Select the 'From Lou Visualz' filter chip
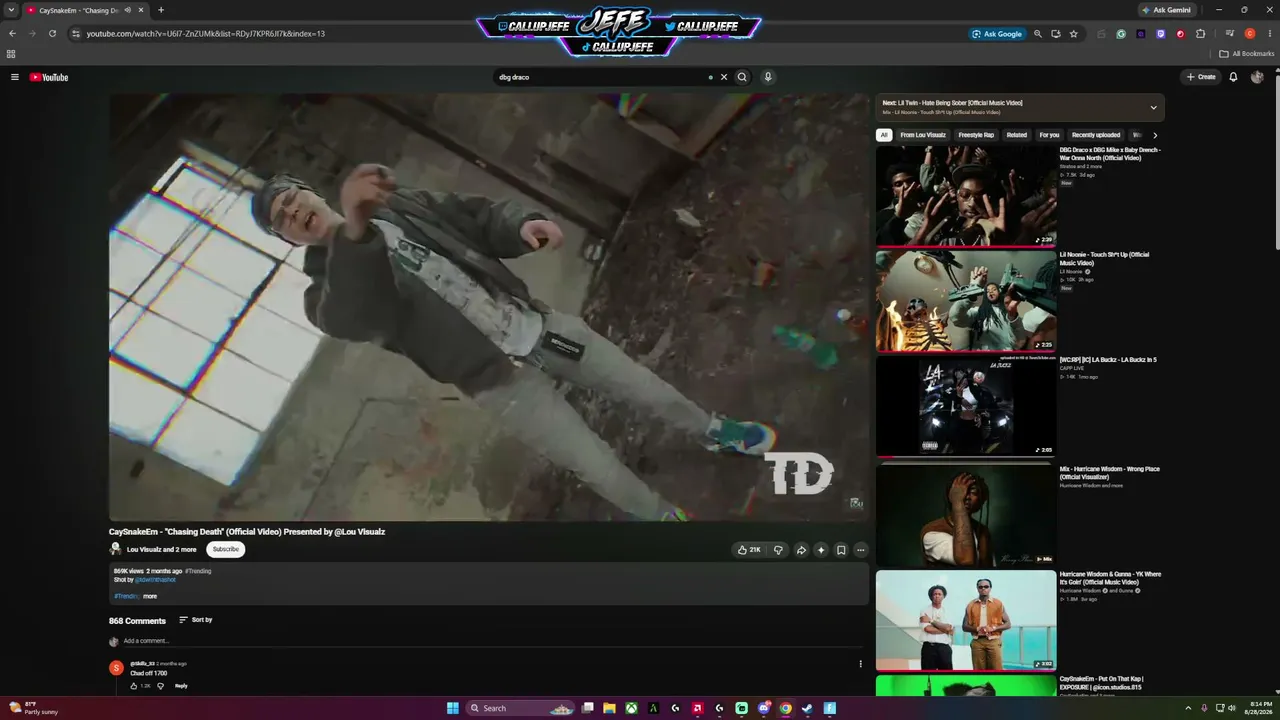1280x720 pixels. (x=923, y=135)
